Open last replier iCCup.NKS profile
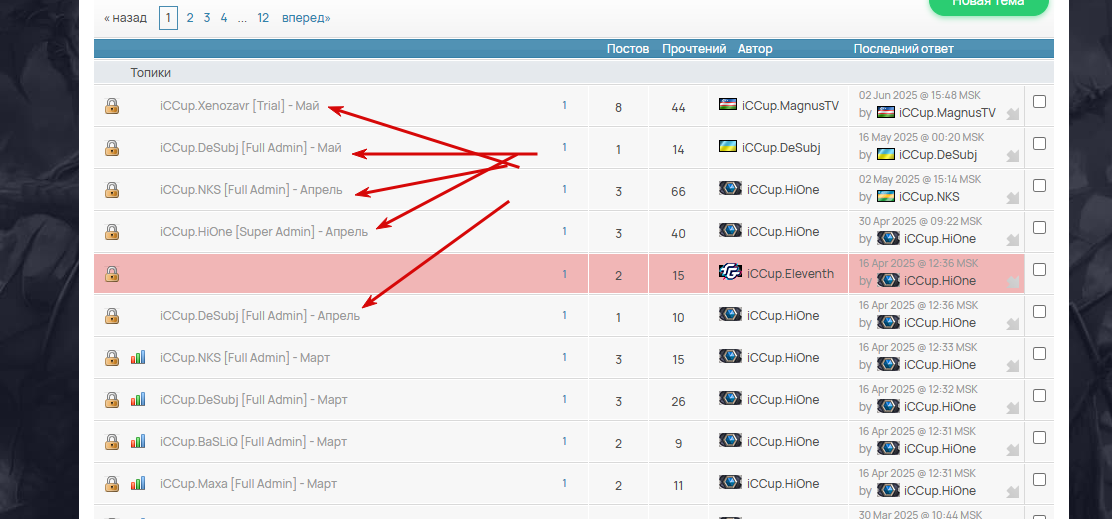This screenshot has width=1112, height=519. [930, 196]
